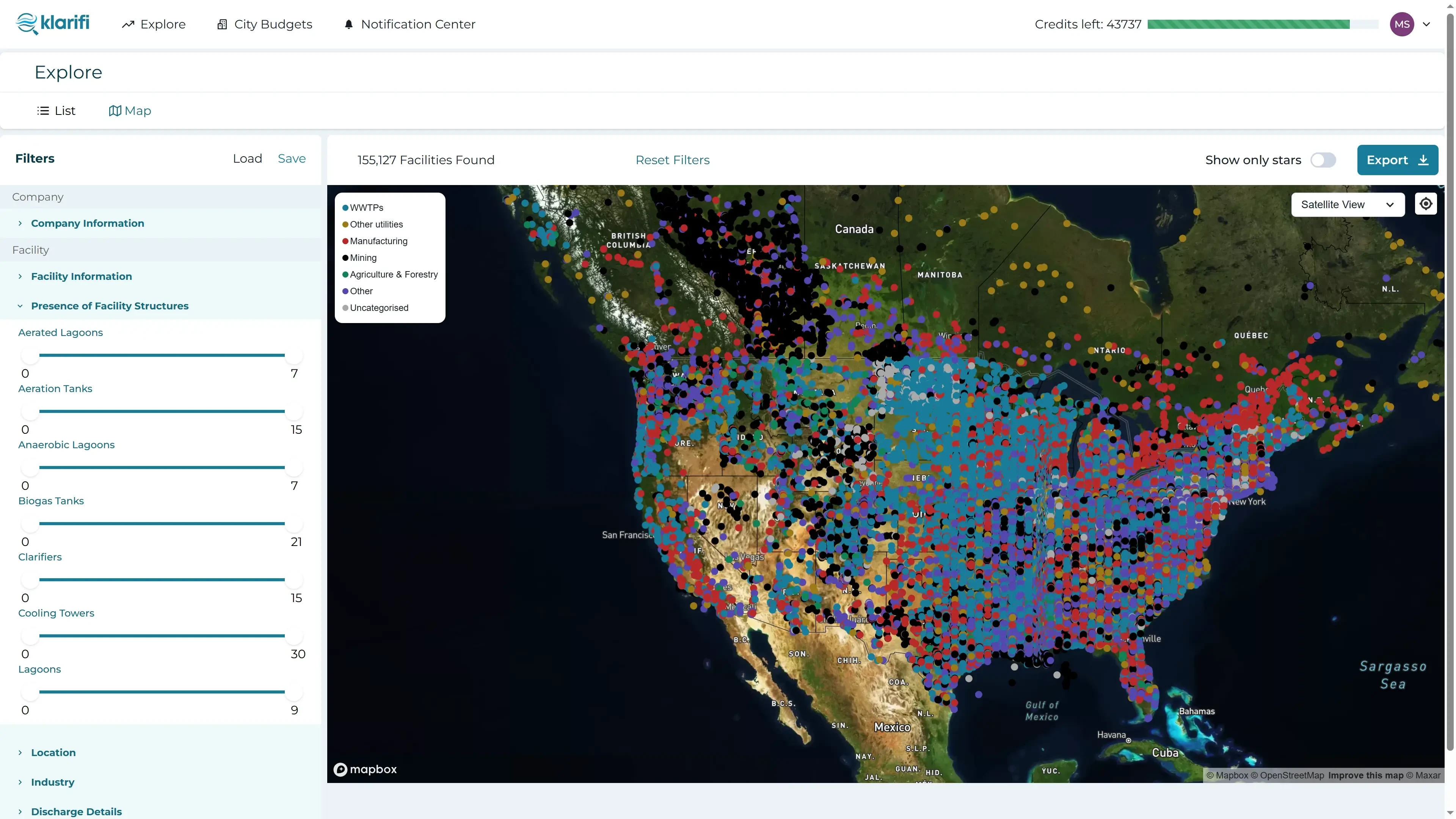
Task: Click the Aerated Lagoons minimum slider handle
Action: 30,356
